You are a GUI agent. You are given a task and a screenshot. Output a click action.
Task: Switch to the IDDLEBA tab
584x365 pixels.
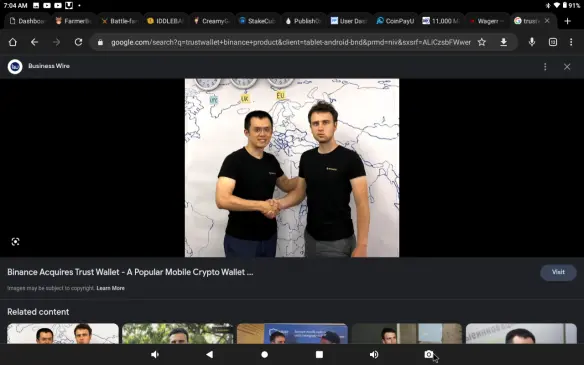point(165,21)
